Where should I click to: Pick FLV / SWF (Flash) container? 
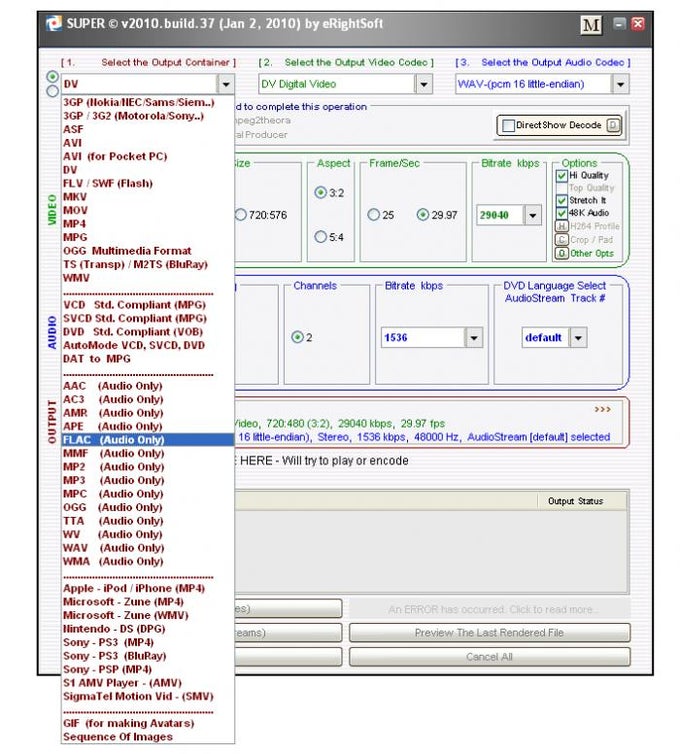coord(148,183)
